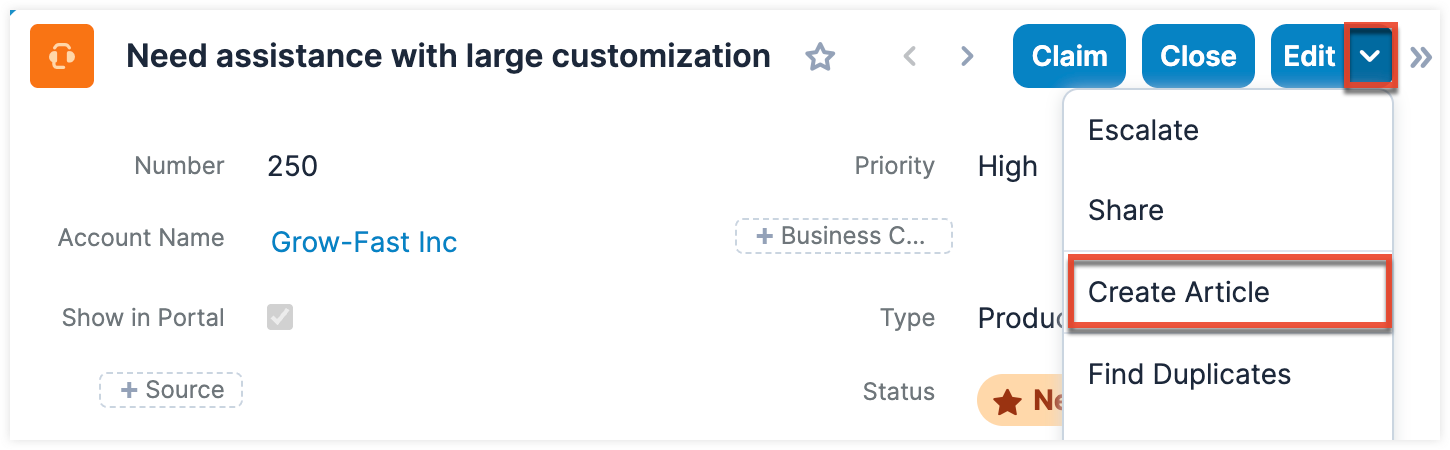
Task: Click the orange Cases module headset icon
Action: click(x=62, y=56)
